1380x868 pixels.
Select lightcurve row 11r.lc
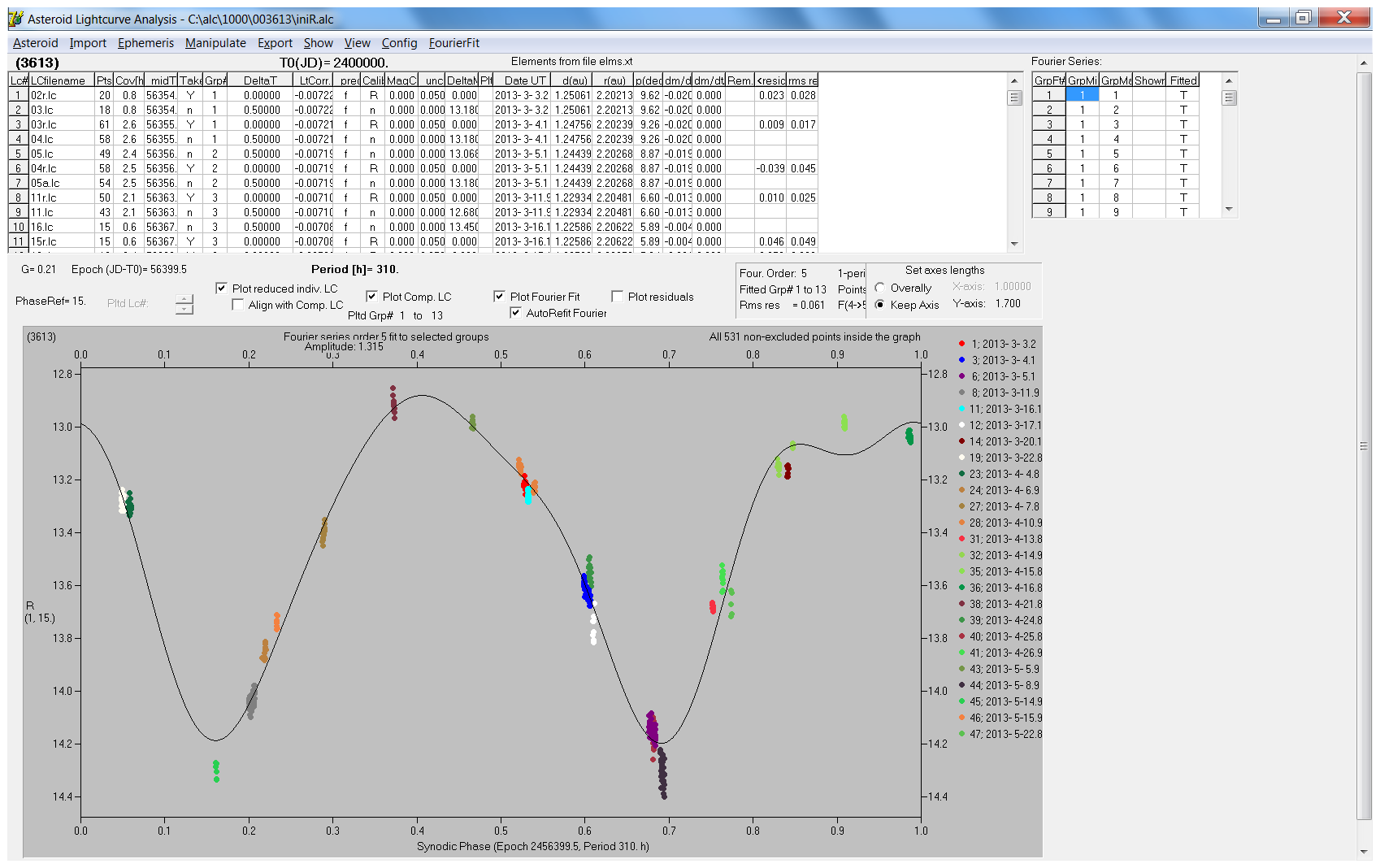click(413, 197)
